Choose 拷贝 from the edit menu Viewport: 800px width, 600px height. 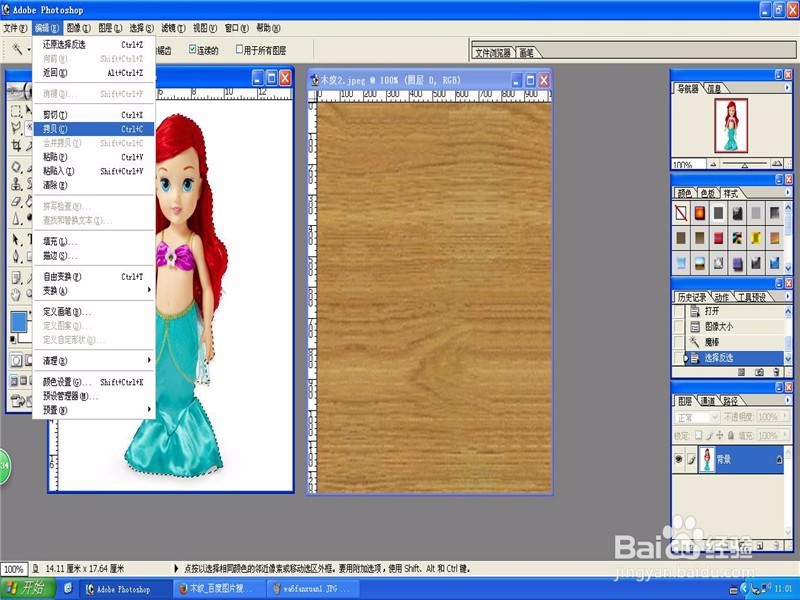[x=94, y=129]
